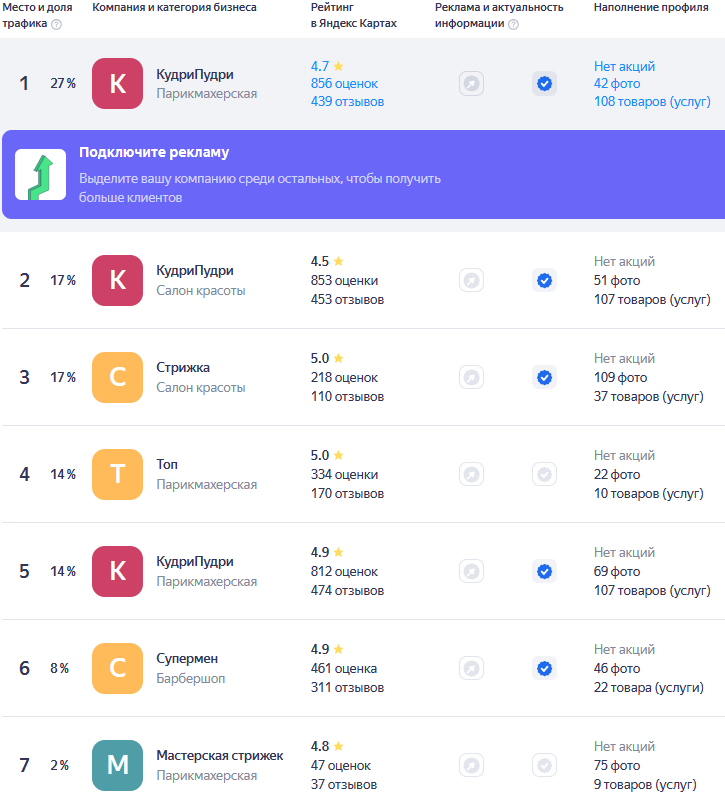Open '108 товаров (услуг)' link

[652, 101]
